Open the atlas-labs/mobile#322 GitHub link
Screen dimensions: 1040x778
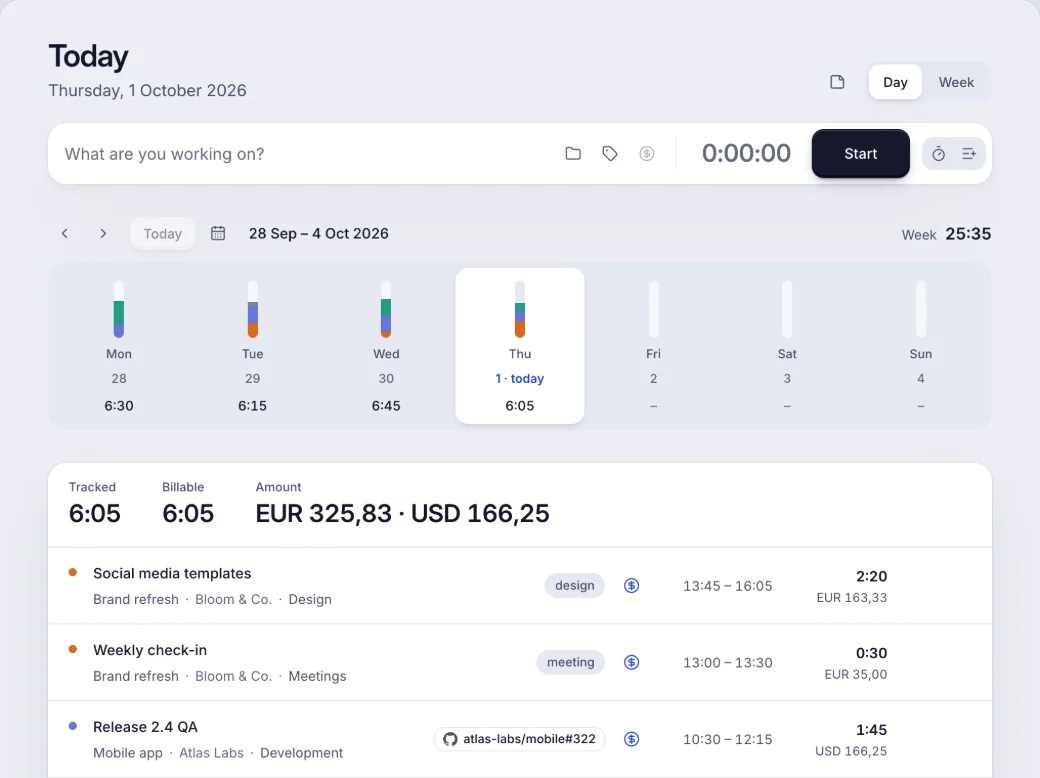point(519,739)
